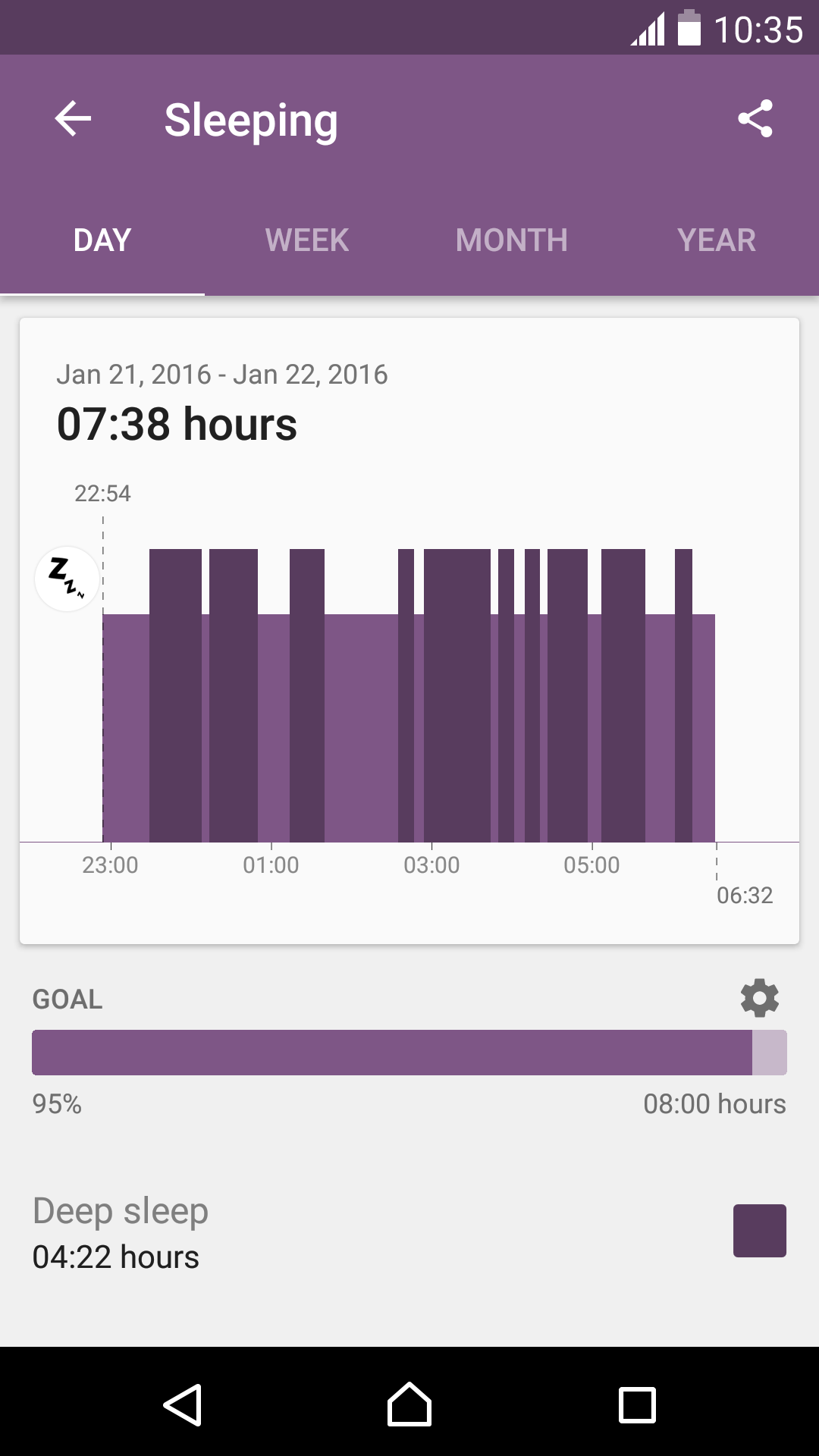
Task: Switch to the YEAR tab
Action: point(717,240)
